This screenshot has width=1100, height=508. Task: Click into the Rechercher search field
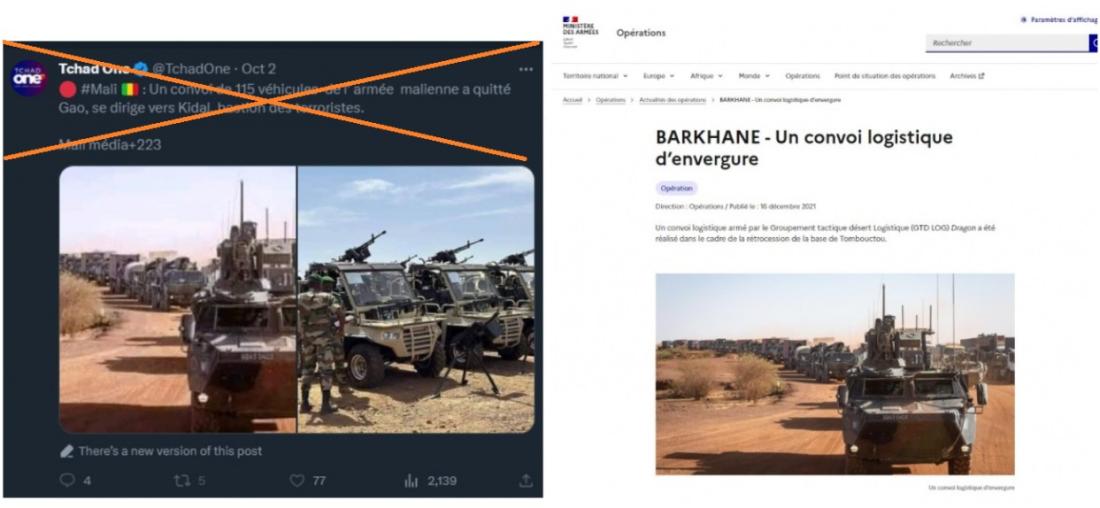click(1007, 43)
